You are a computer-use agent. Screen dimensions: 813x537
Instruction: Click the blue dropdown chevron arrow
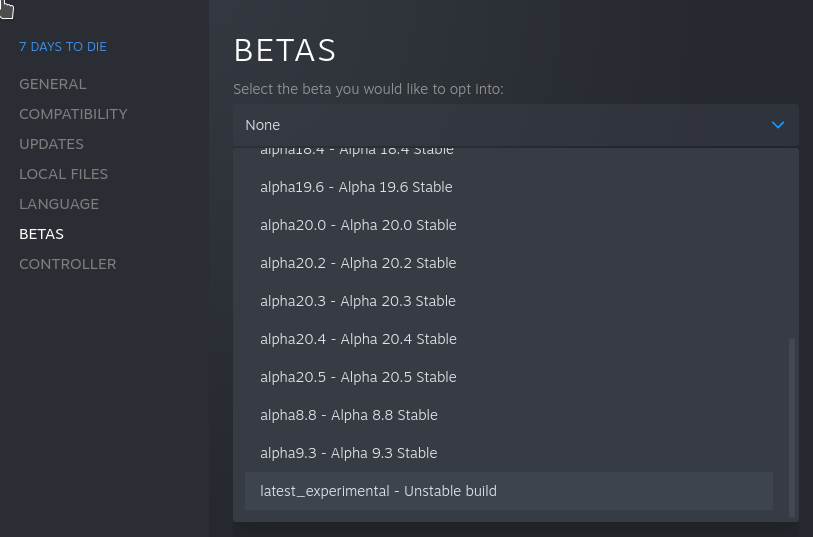(778, 125)
